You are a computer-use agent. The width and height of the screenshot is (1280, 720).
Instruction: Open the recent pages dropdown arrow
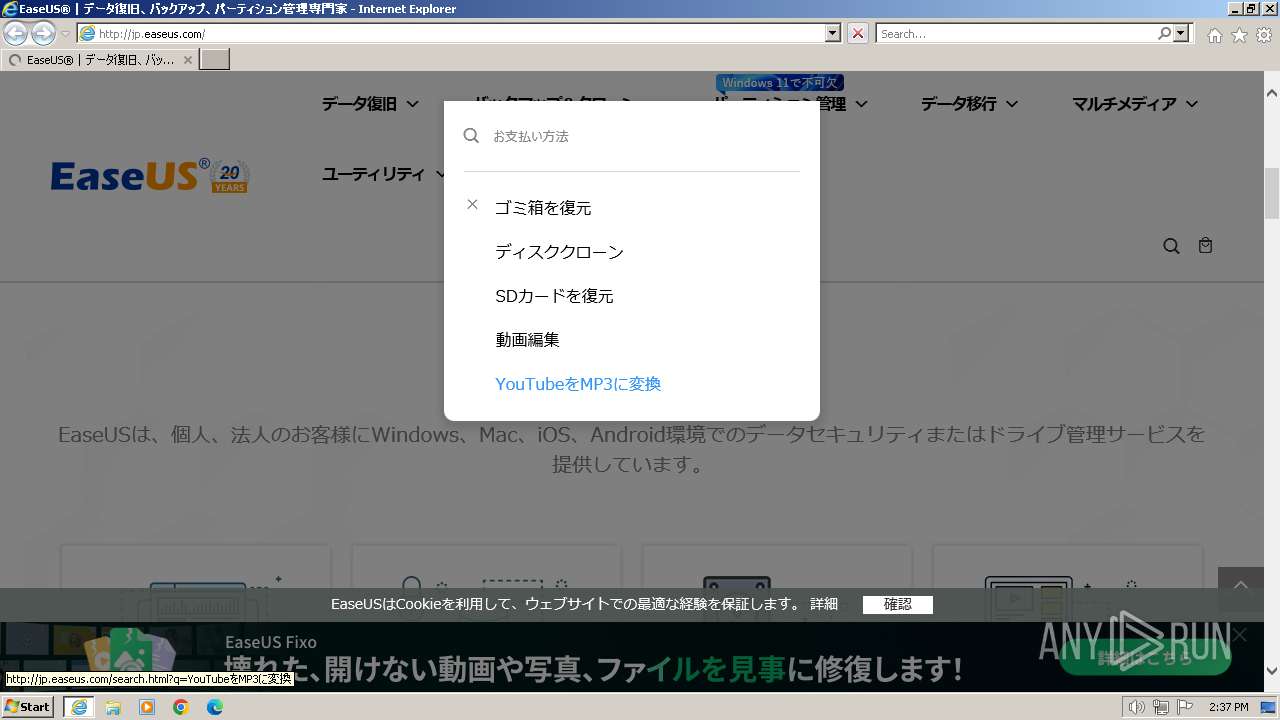click(66, 34)
